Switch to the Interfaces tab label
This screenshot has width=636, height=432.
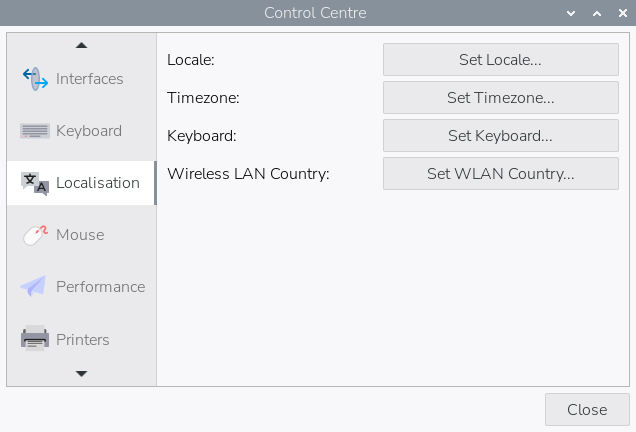pyautogui.click(x=90, y=79)
